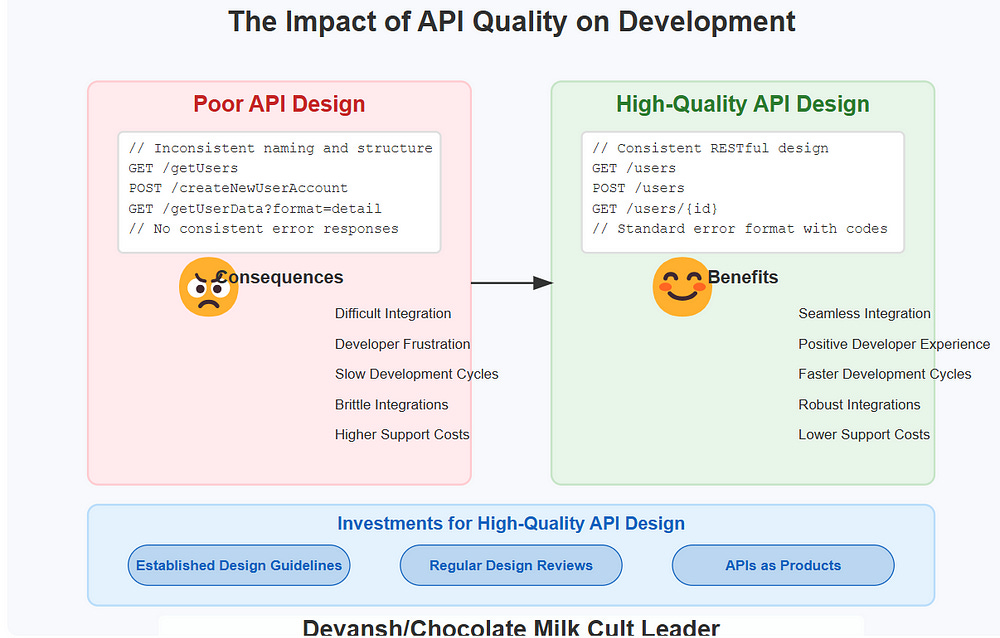Click the "Devansh/Chocolate Milk Cult Leader" caption
This screenshot has height=638, width=1000.
pos(511,628)
